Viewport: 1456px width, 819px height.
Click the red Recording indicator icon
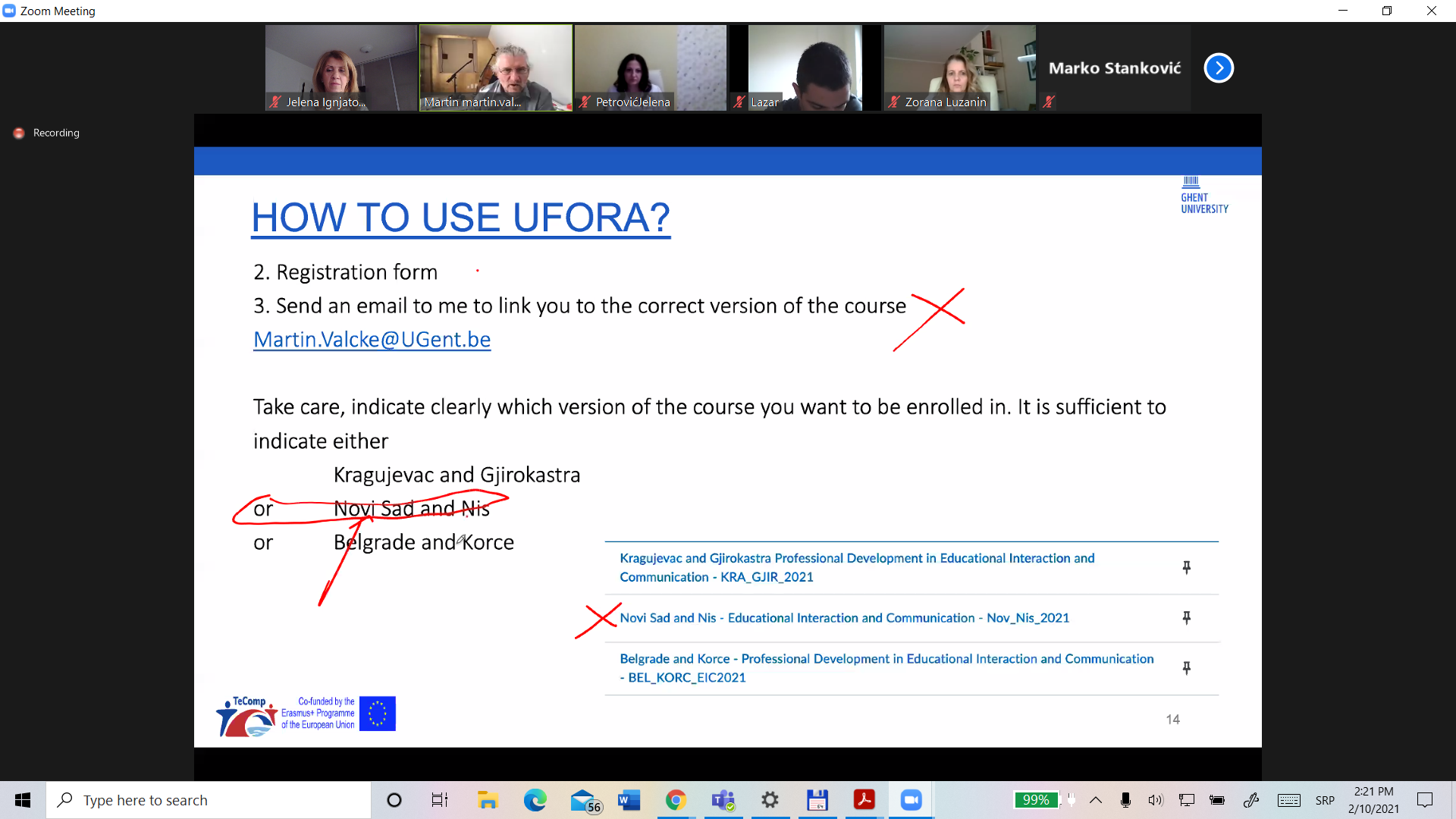click(x=19, y=133)
